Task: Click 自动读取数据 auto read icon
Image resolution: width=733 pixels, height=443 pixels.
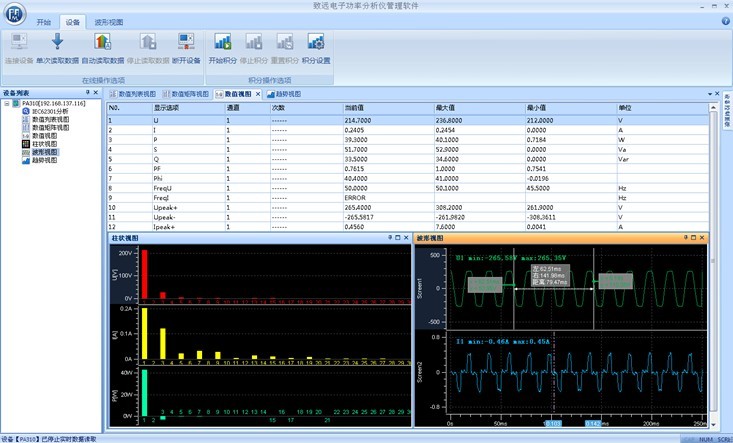Action: click(101, 41)
